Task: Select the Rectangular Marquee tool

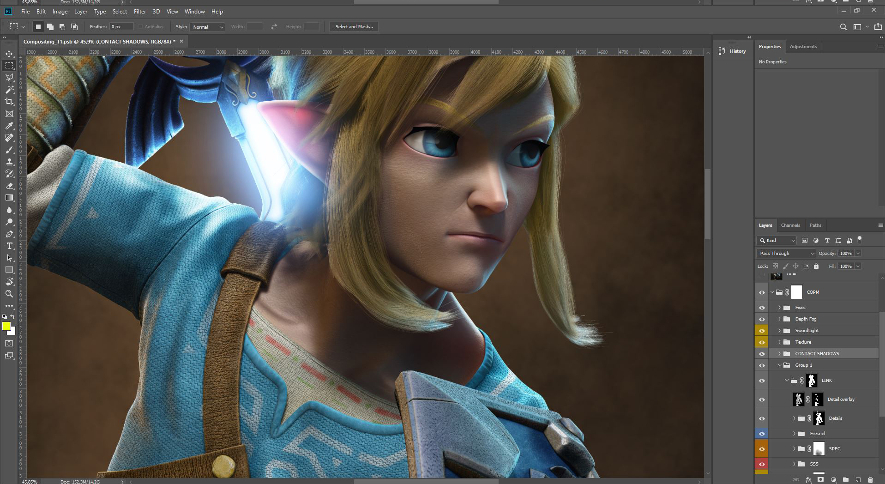Action: [9, 65]
